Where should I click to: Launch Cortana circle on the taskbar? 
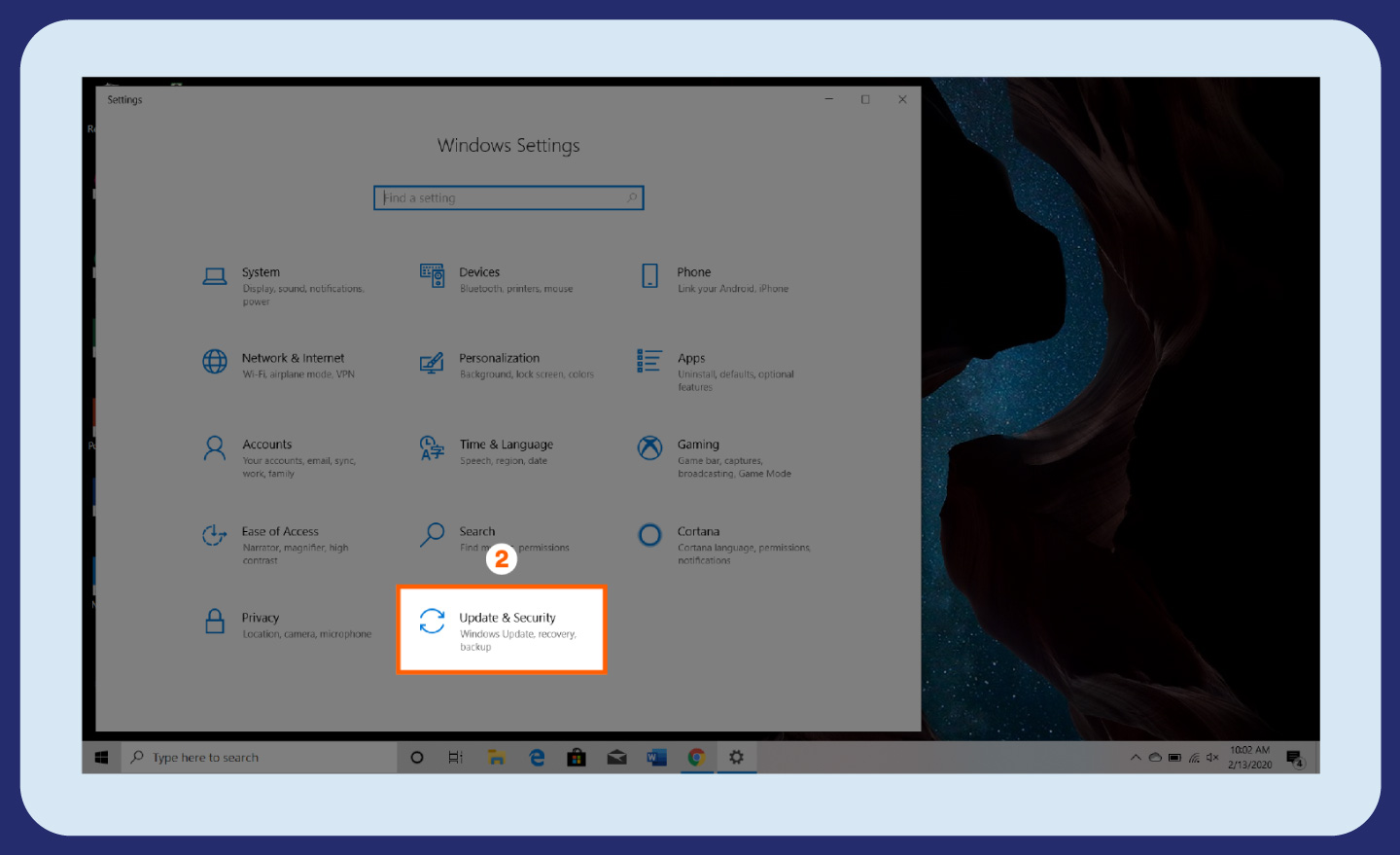click(417, 758)
